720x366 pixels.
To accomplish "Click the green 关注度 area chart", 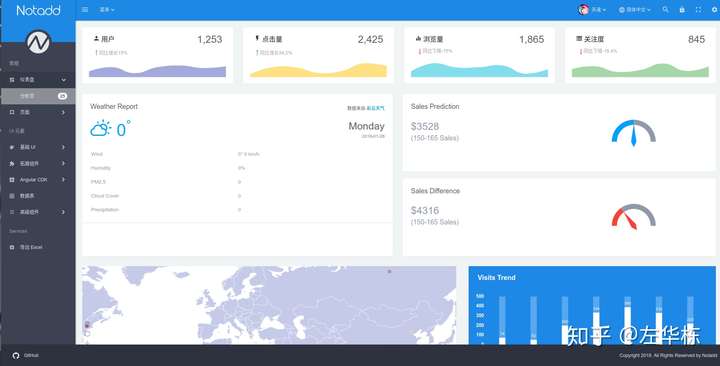I will pos(640,70).
